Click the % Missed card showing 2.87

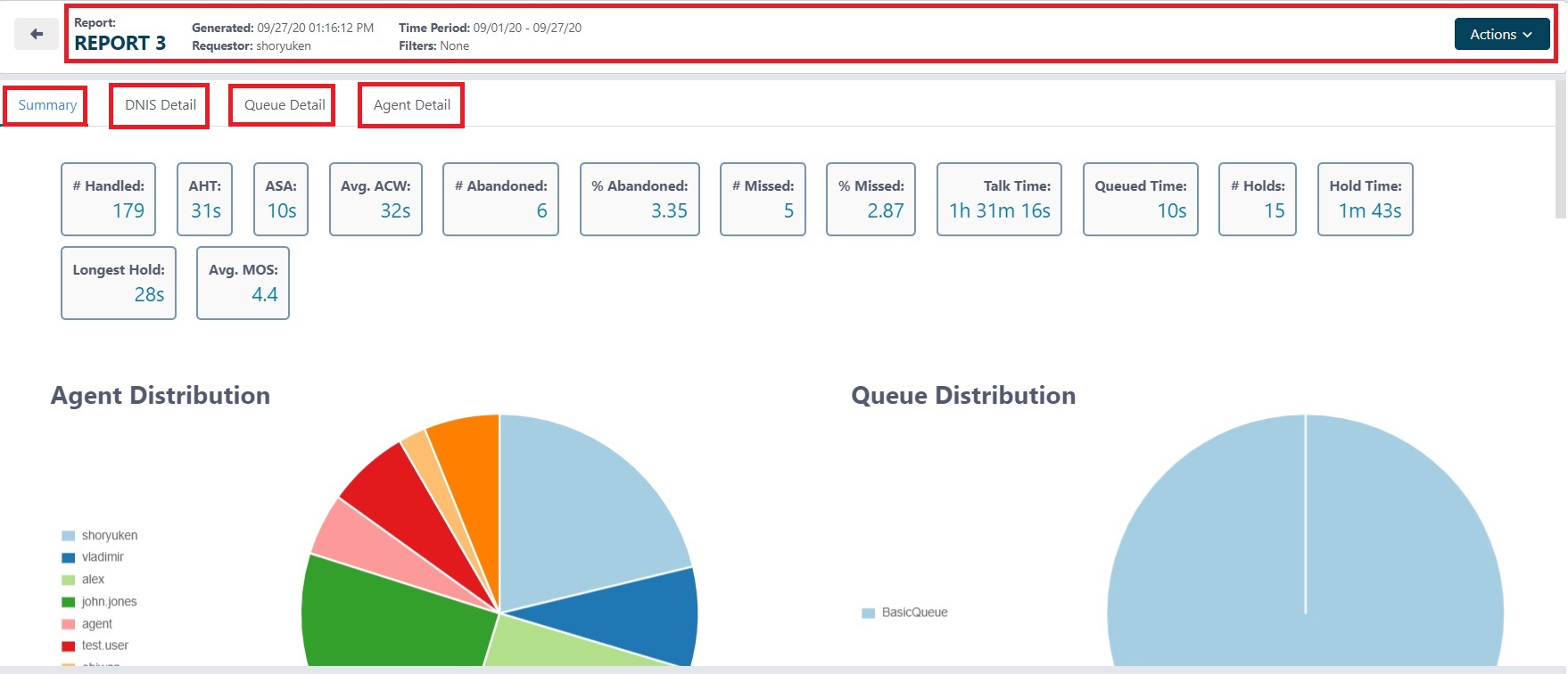(x=871, y=199)
